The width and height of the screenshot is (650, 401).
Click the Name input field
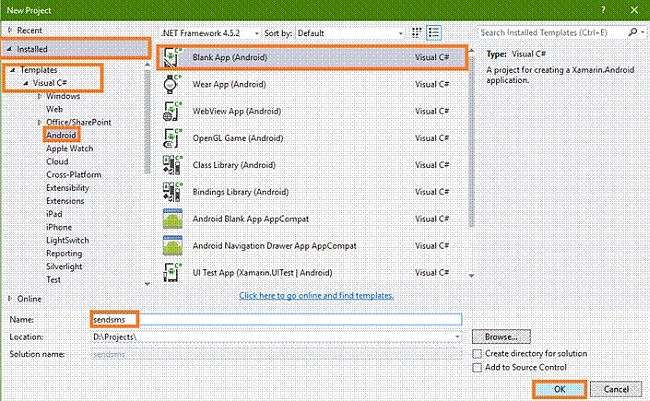pos(276,319)
